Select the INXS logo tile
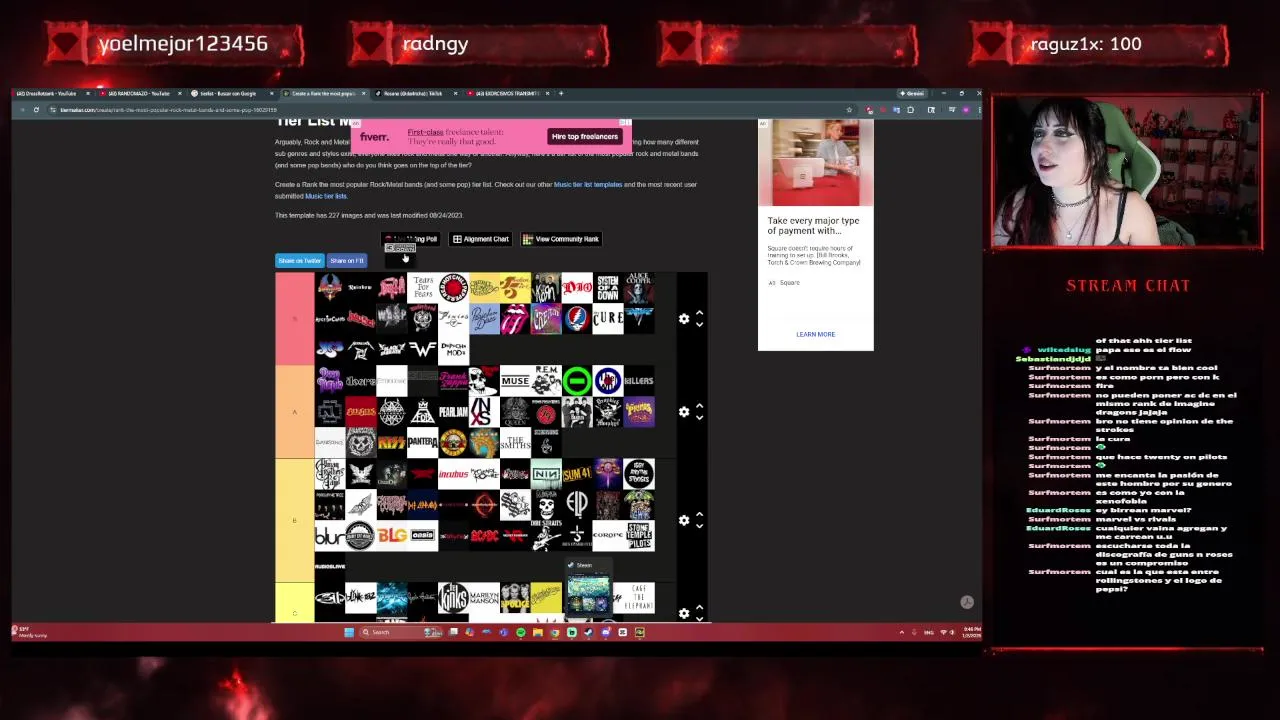This screenshot has width=1280, height=720. [x=484, y=412]
